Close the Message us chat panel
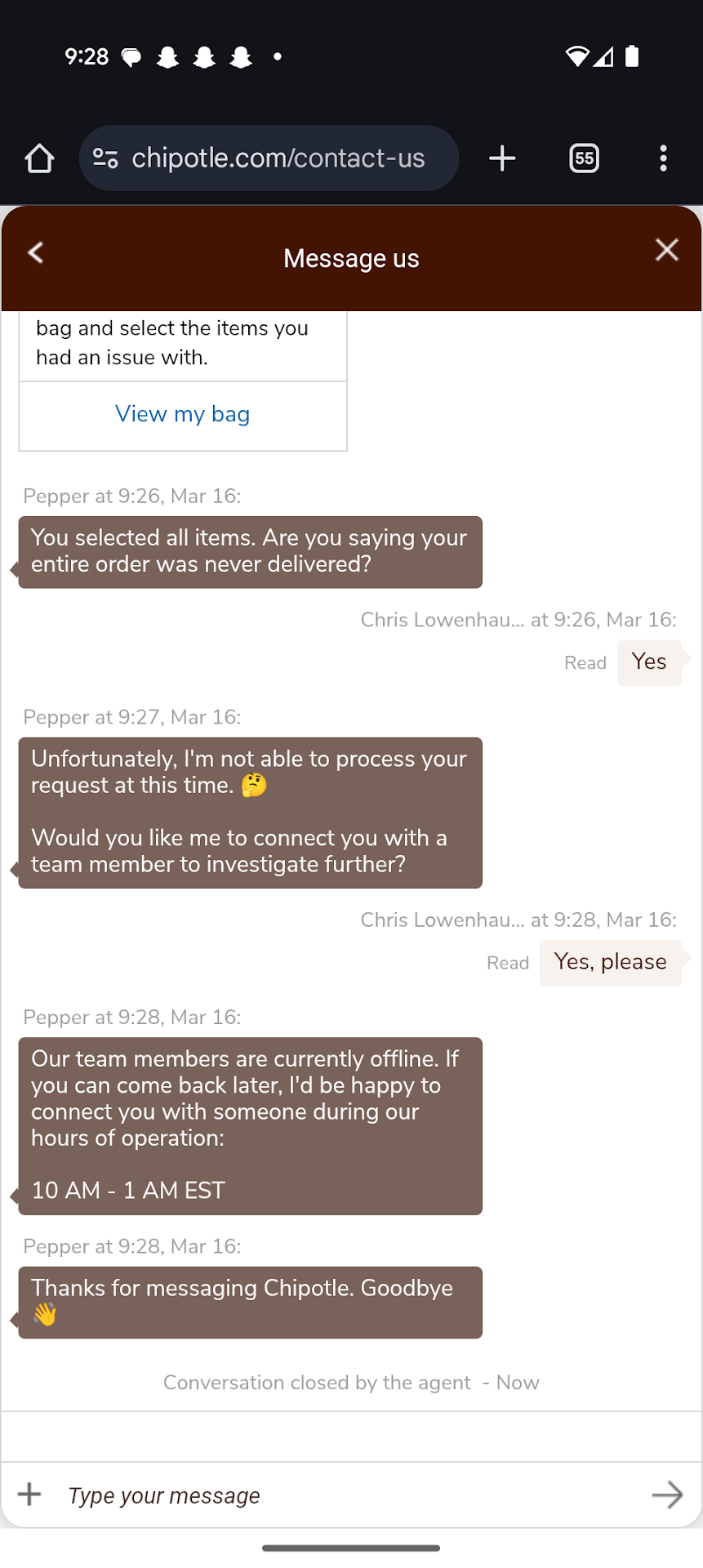Image resolution: width=703 pixels, height=1568 pixels. coord(667,250)
